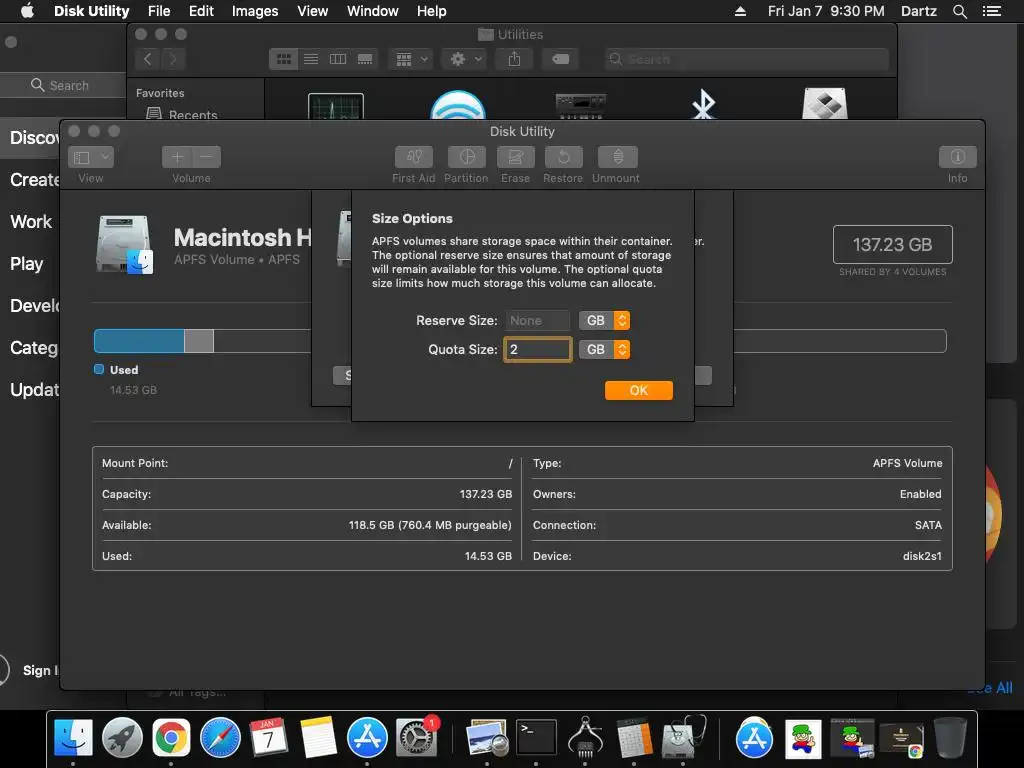Click the Dartz user name in menu bar

(x=918, y=11)
